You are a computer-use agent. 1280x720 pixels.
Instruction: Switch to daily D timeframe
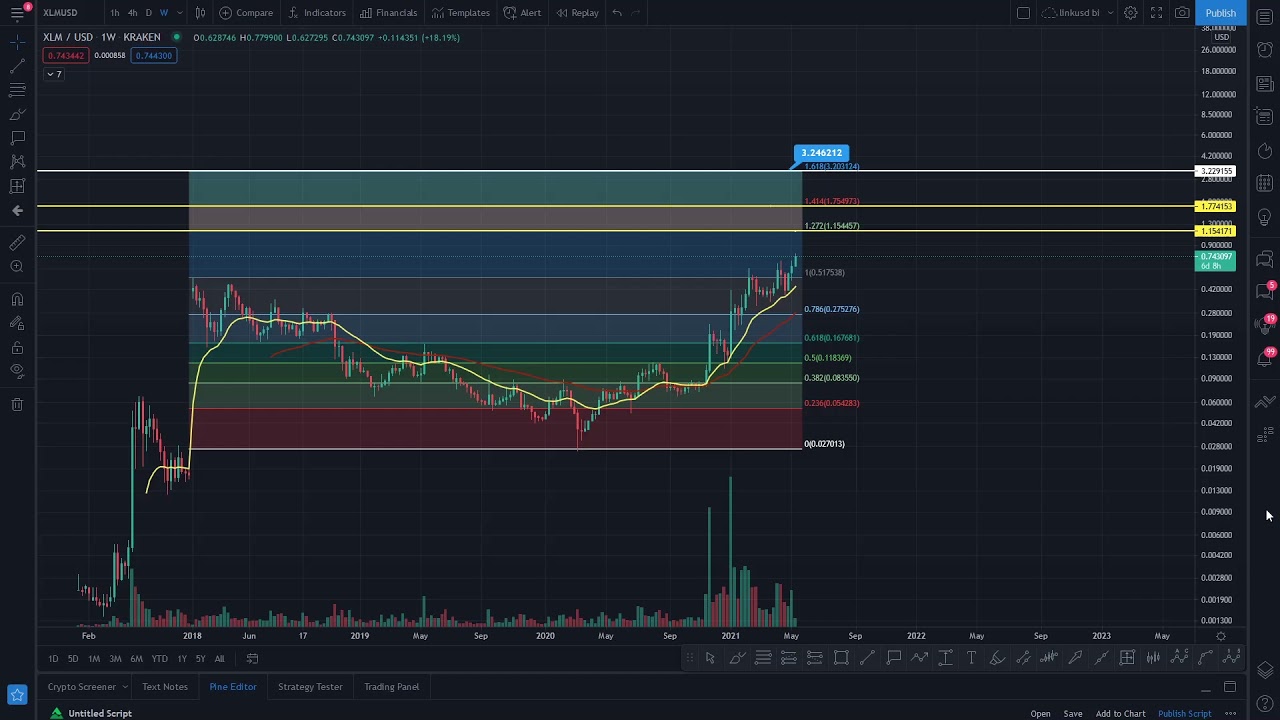click(148, 13)
